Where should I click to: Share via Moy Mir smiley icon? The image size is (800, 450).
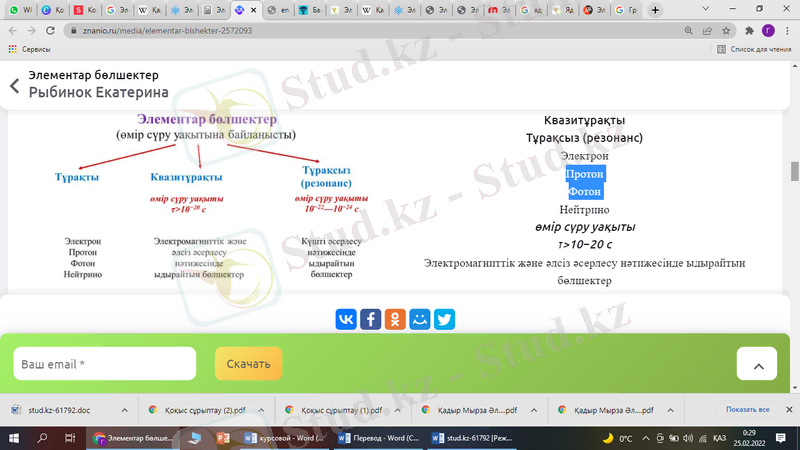(419, 319)
